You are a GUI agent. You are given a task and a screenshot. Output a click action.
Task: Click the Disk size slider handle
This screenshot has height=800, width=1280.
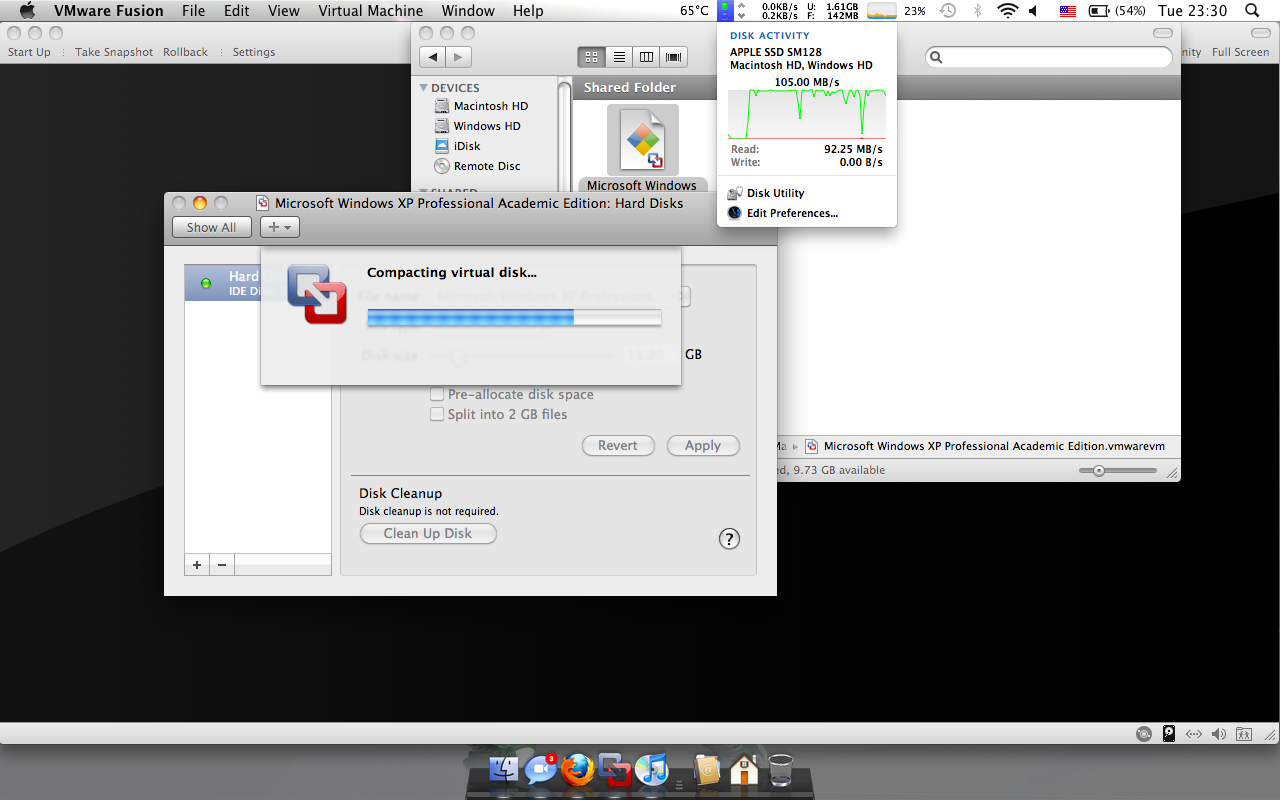tap(458, 355)
